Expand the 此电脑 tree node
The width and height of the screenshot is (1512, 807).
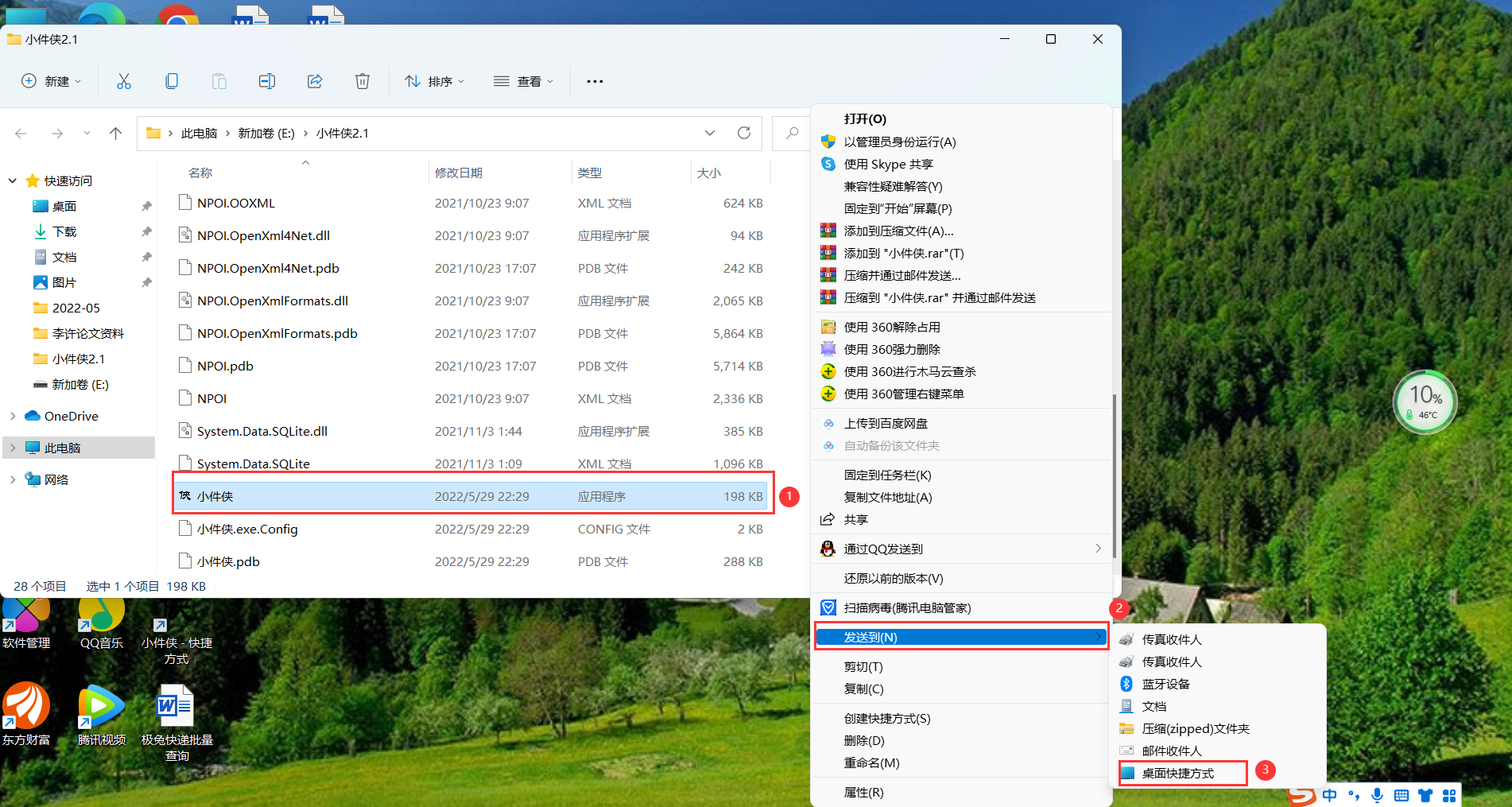point(13,448)
